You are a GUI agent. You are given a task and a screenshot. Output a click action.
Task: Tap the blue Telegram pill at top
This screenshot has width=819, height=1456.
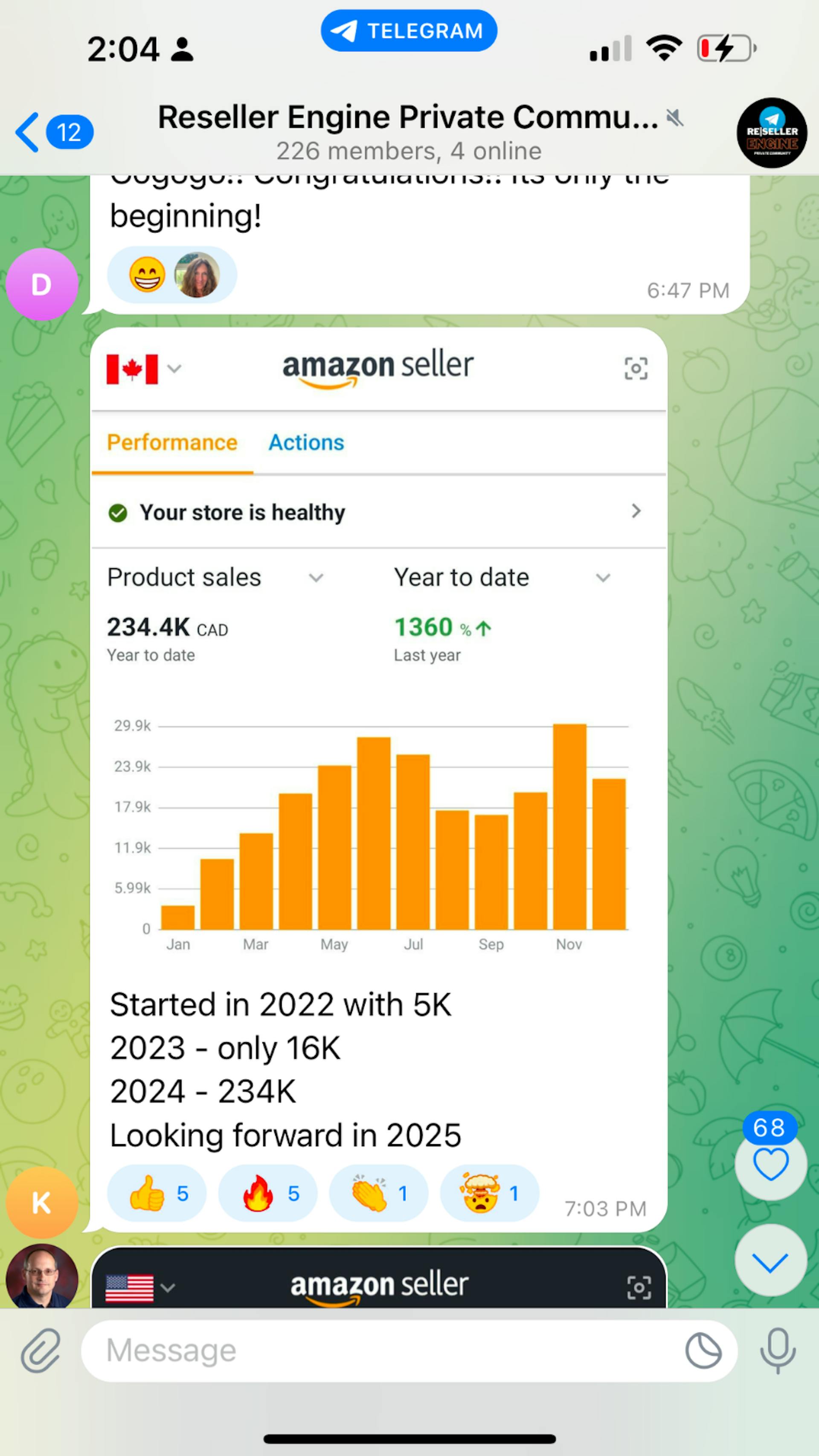[409, 31]
